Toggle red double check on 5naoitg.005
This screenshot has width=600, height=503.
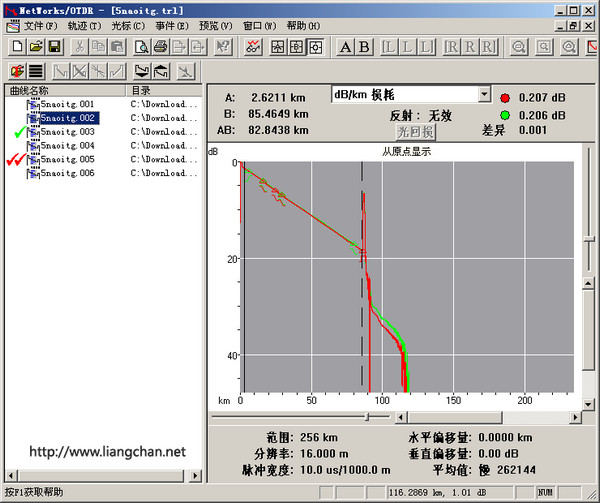pos(16,160)
